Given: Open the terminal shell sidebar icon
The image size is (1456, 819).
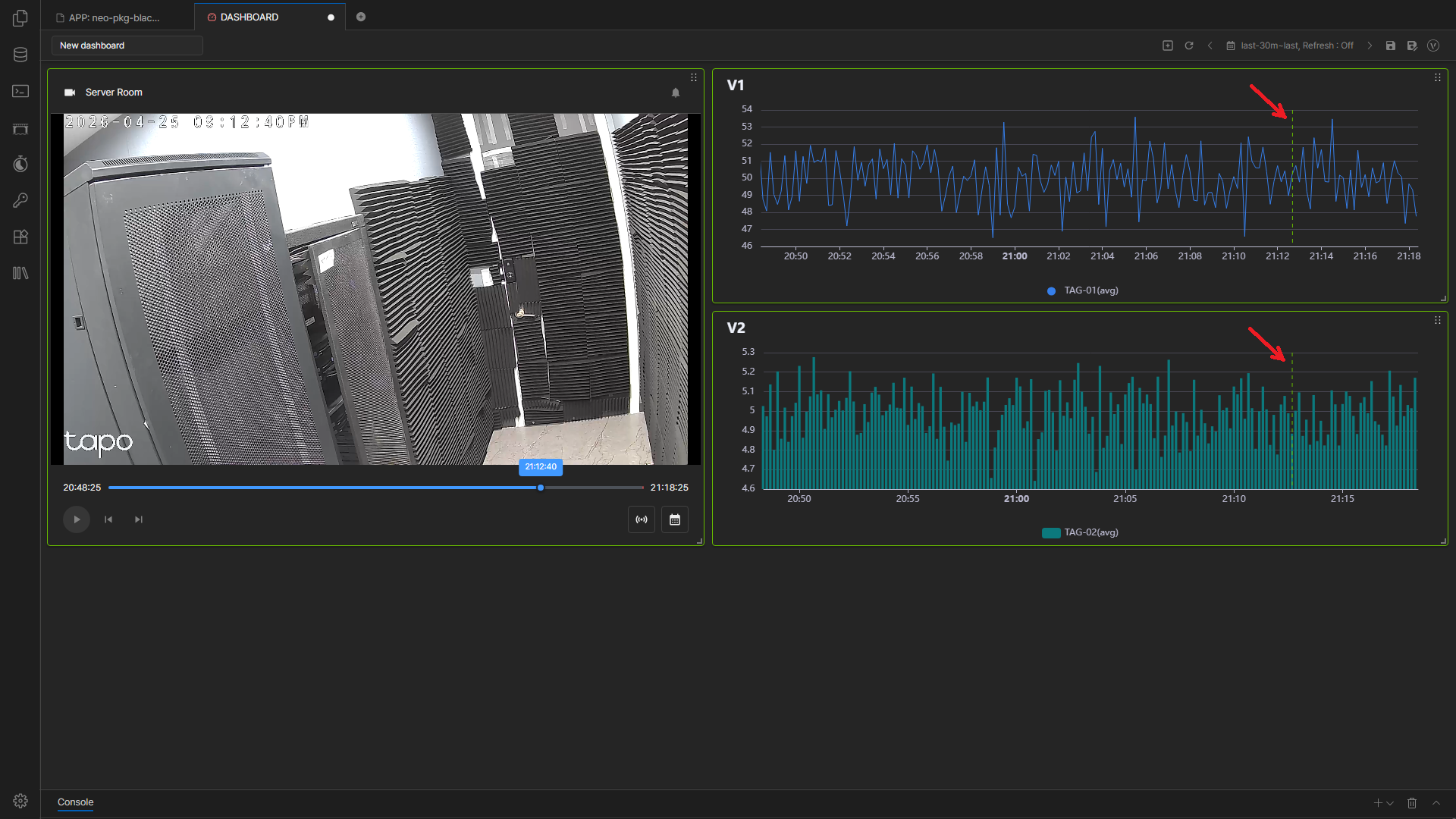Looking at the screenshot, I should (20, 91).
